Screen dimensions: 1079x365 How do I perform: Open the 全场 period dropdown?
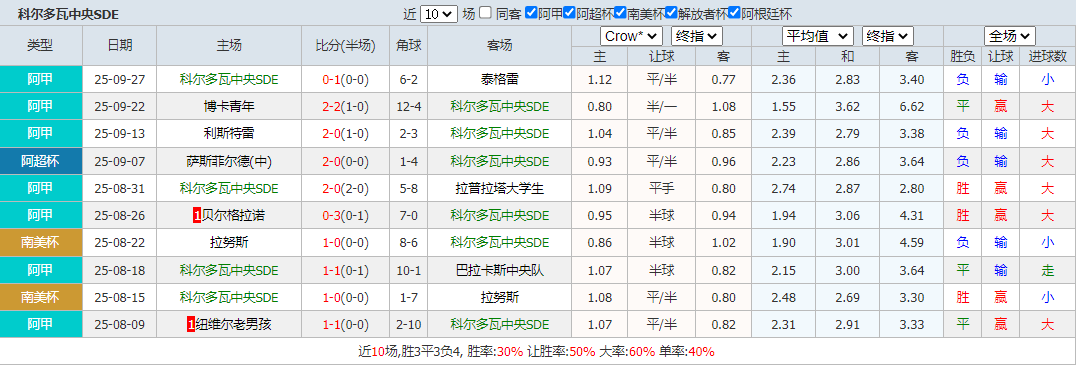pyautogui.click(x=1009, y=36)
